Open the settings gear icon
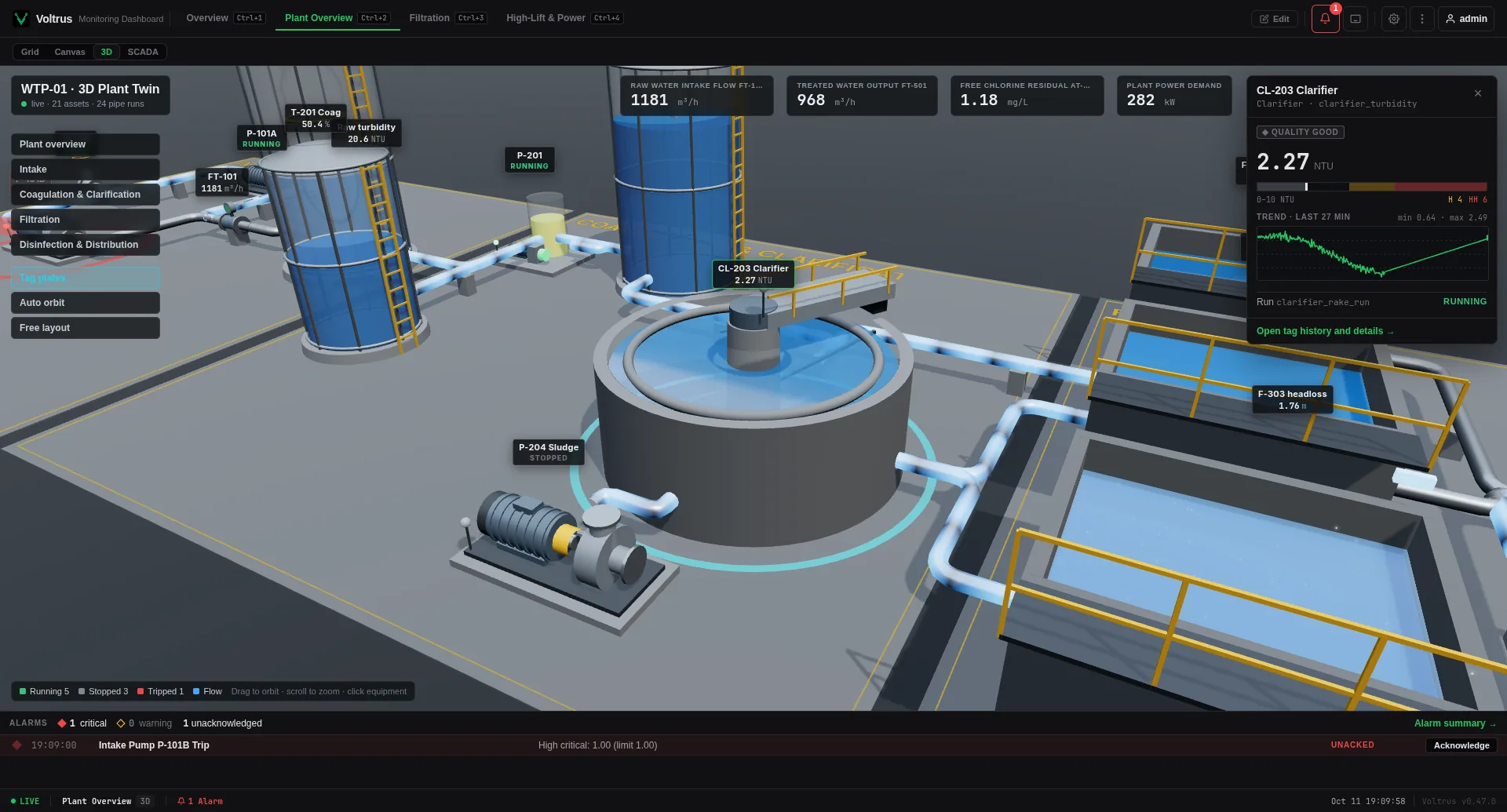This screenshot has height=812, width=1507. (x=1394, y=19)
